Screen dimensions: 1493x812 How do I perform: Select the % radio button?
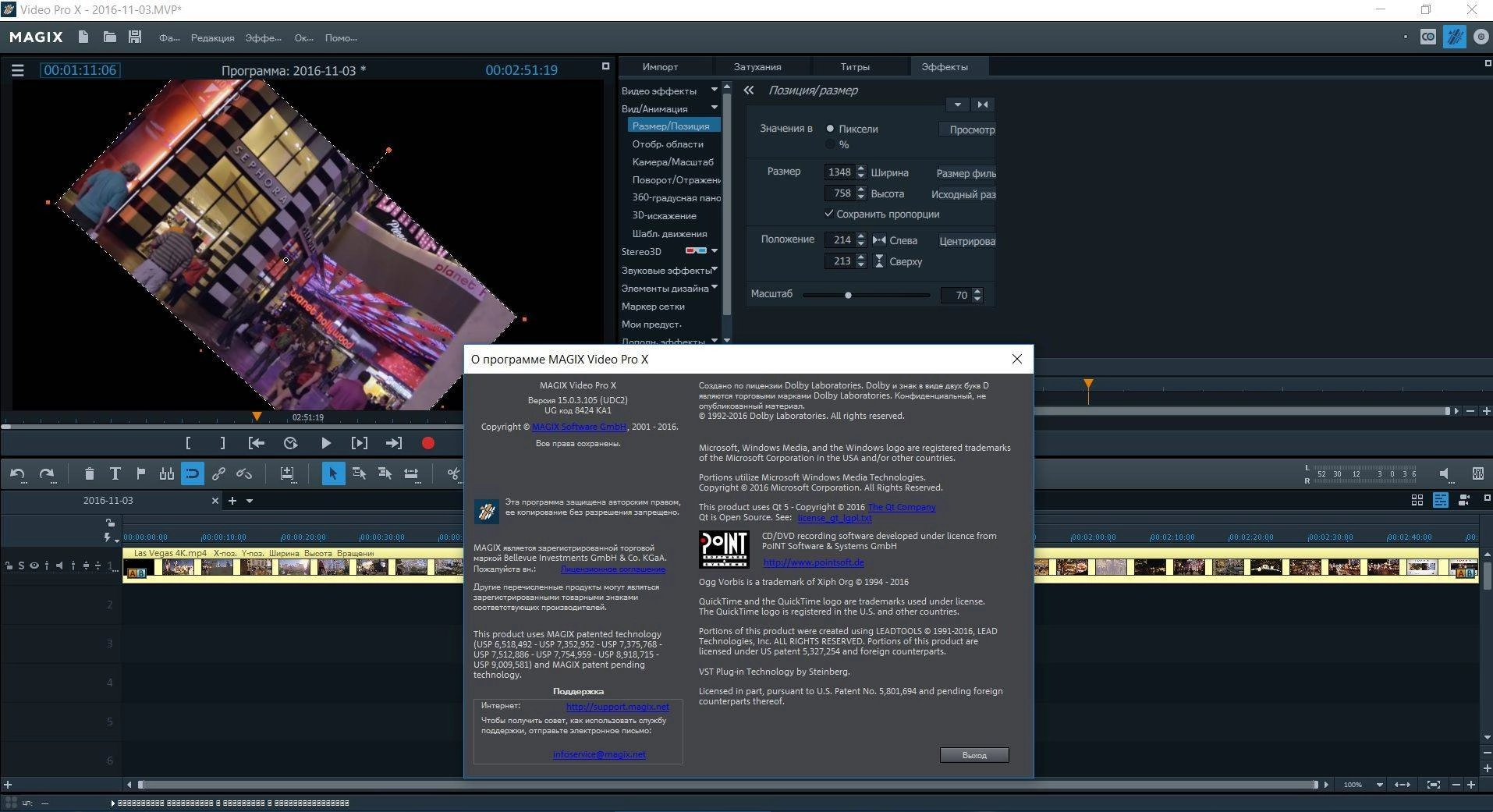click(830, 144)
